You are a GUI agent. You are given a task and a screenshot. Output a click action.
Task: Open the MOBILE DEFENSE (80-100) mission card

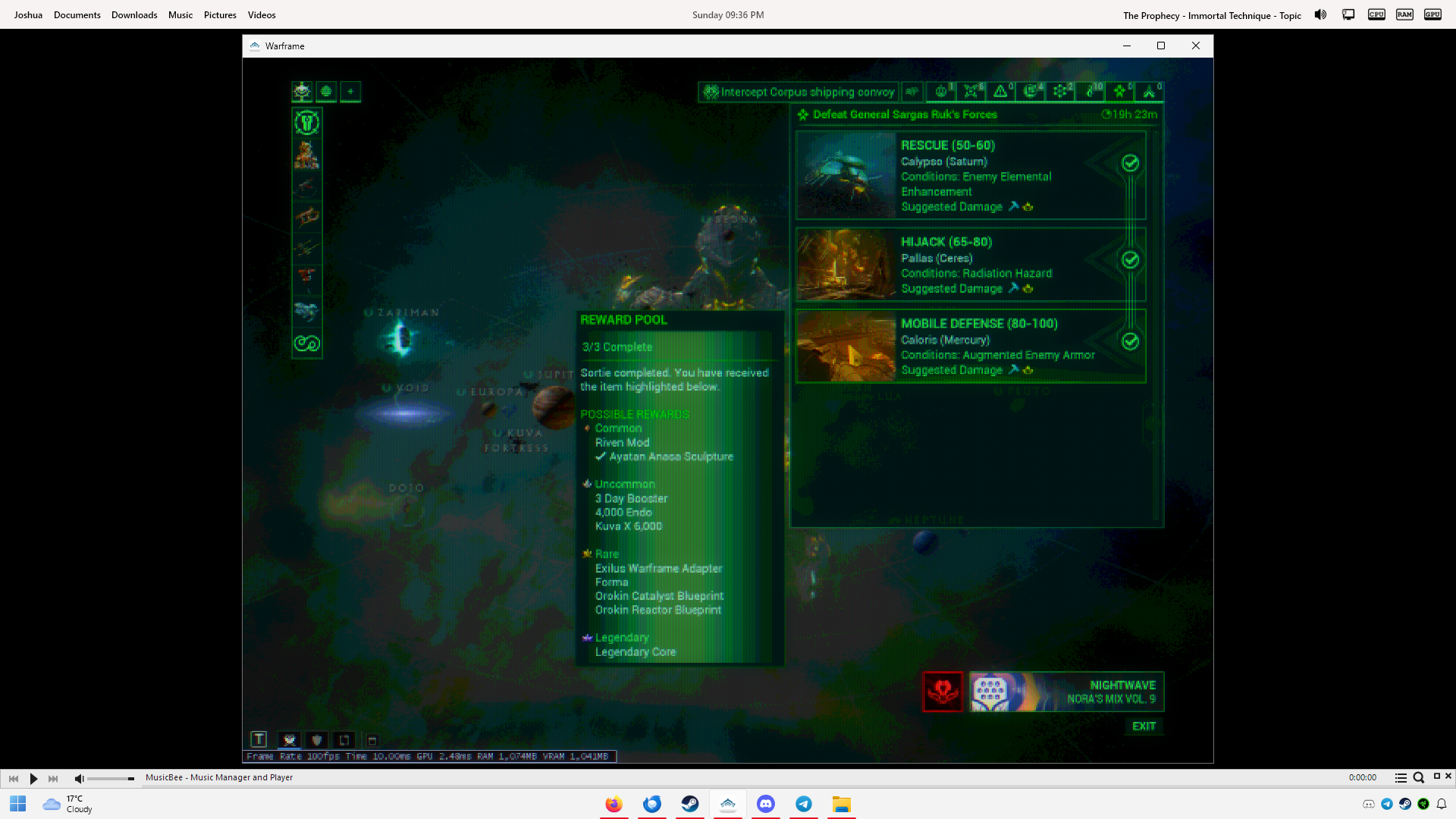click(x=971, y=346)
